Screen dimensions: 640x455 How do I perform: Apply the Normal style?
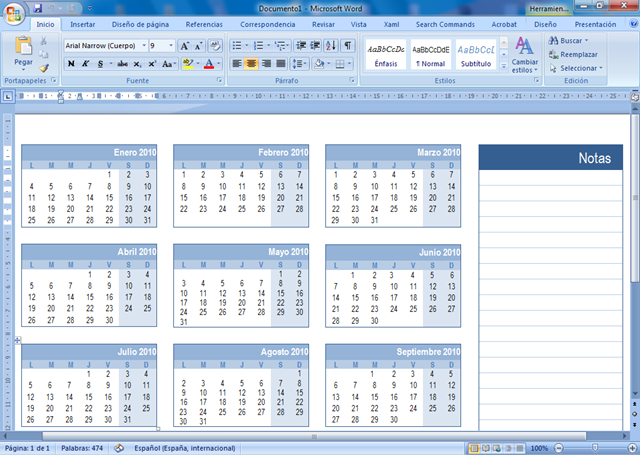coord(431,55)
